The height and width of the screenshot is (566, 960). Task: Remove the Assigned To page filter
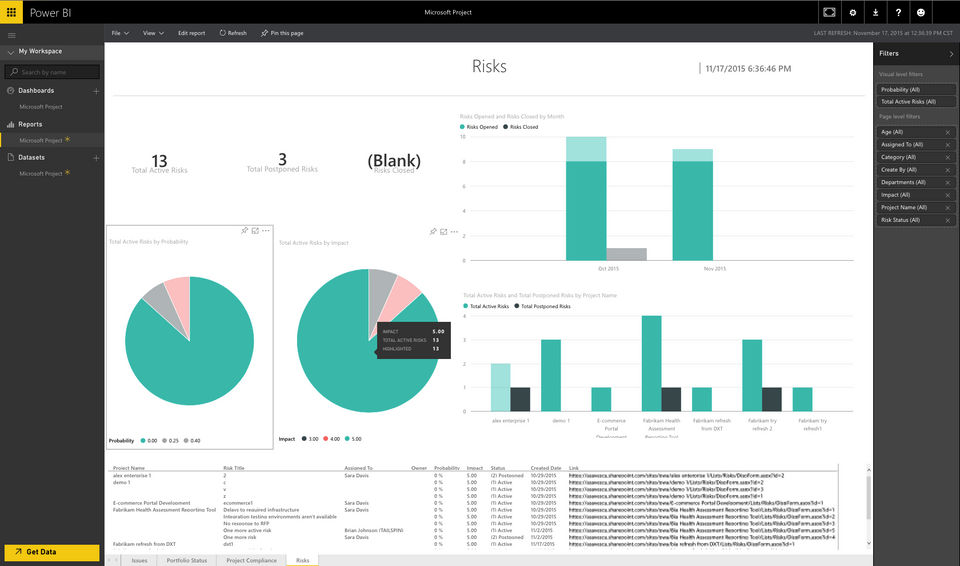click(x=948, y=145)
